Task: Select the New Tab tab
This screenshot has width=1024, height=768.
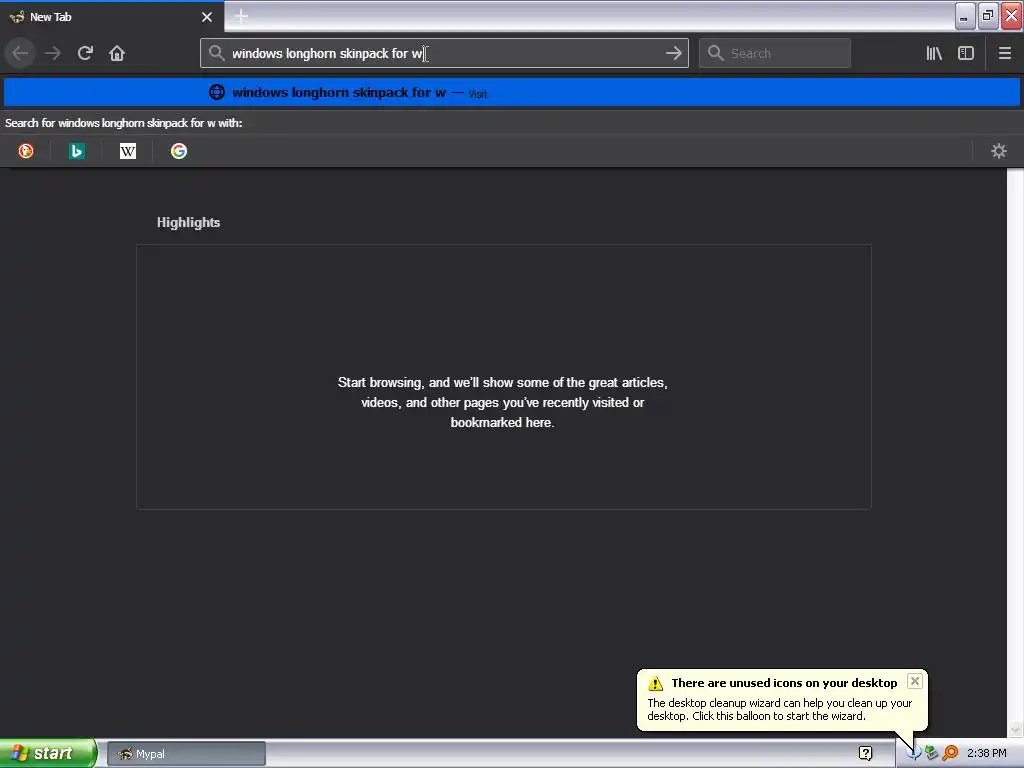Action: tap(111, 17)
